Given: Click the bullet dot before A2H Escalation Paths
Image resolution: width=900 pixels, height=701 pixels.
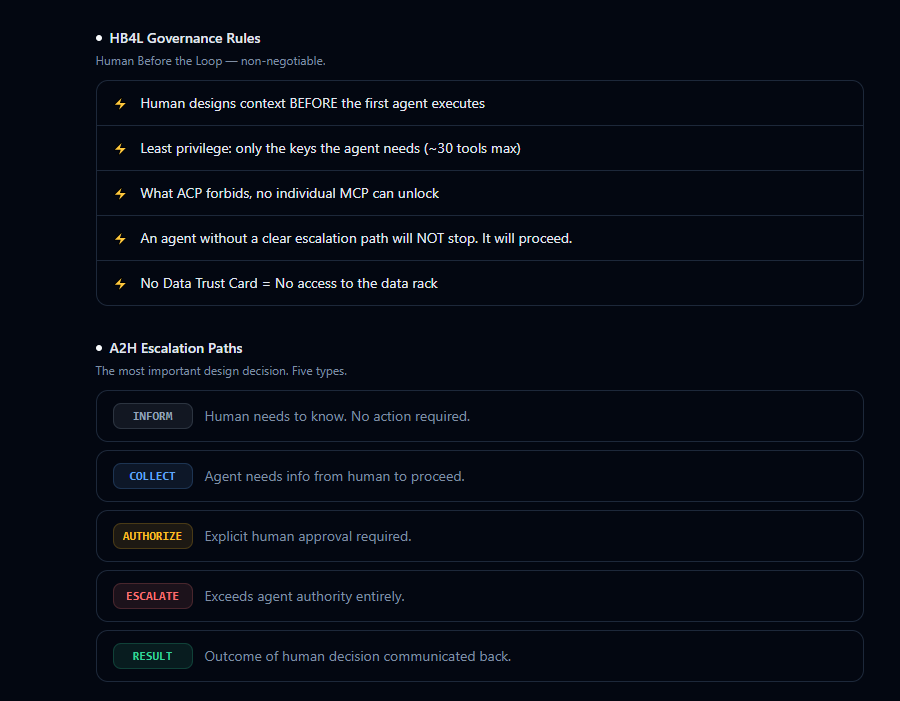Looking at the screenshot, I should [99, 348].
